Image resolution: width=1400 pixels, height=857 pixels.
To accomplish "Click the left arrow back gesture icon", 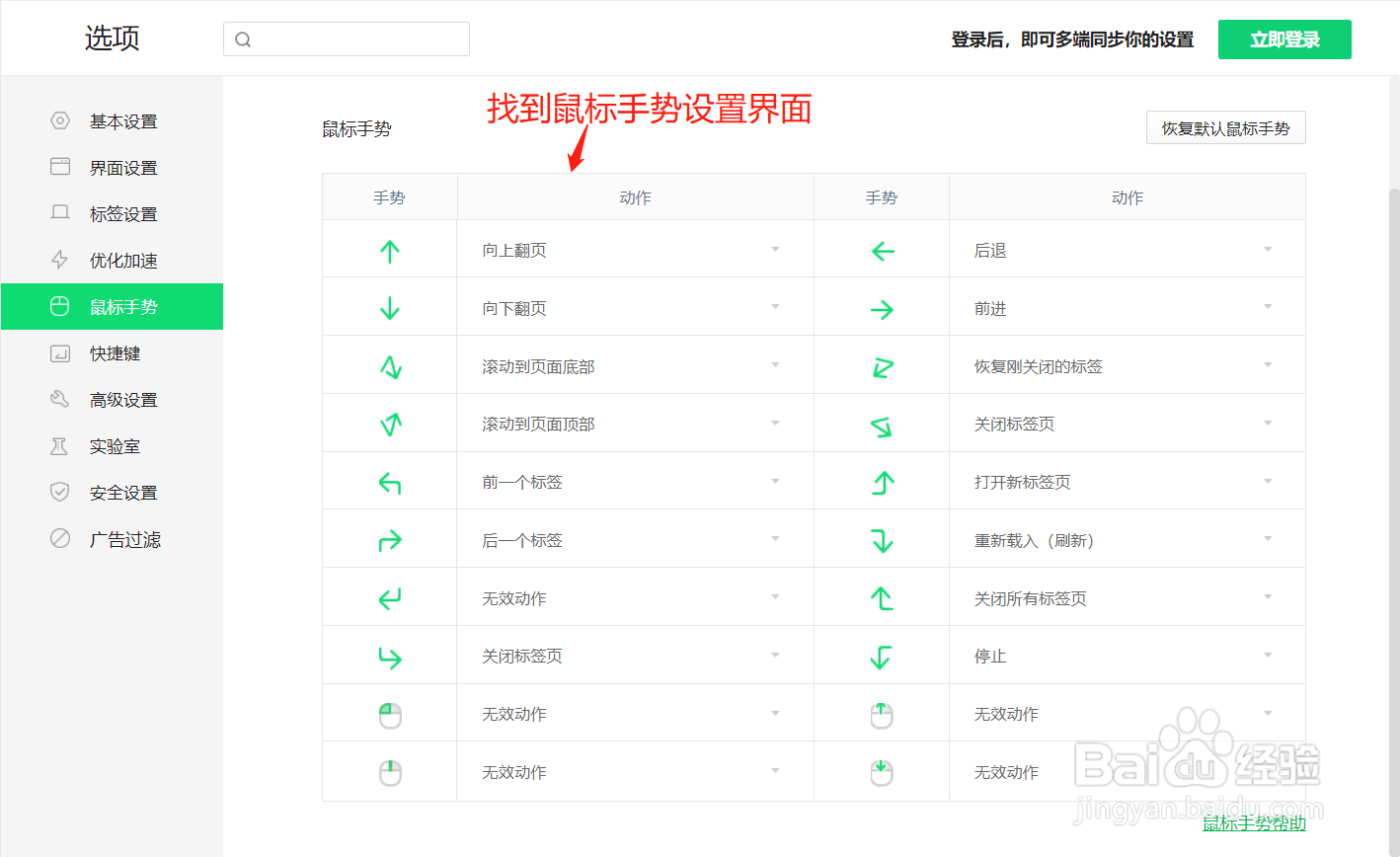I will coord(883,251).
